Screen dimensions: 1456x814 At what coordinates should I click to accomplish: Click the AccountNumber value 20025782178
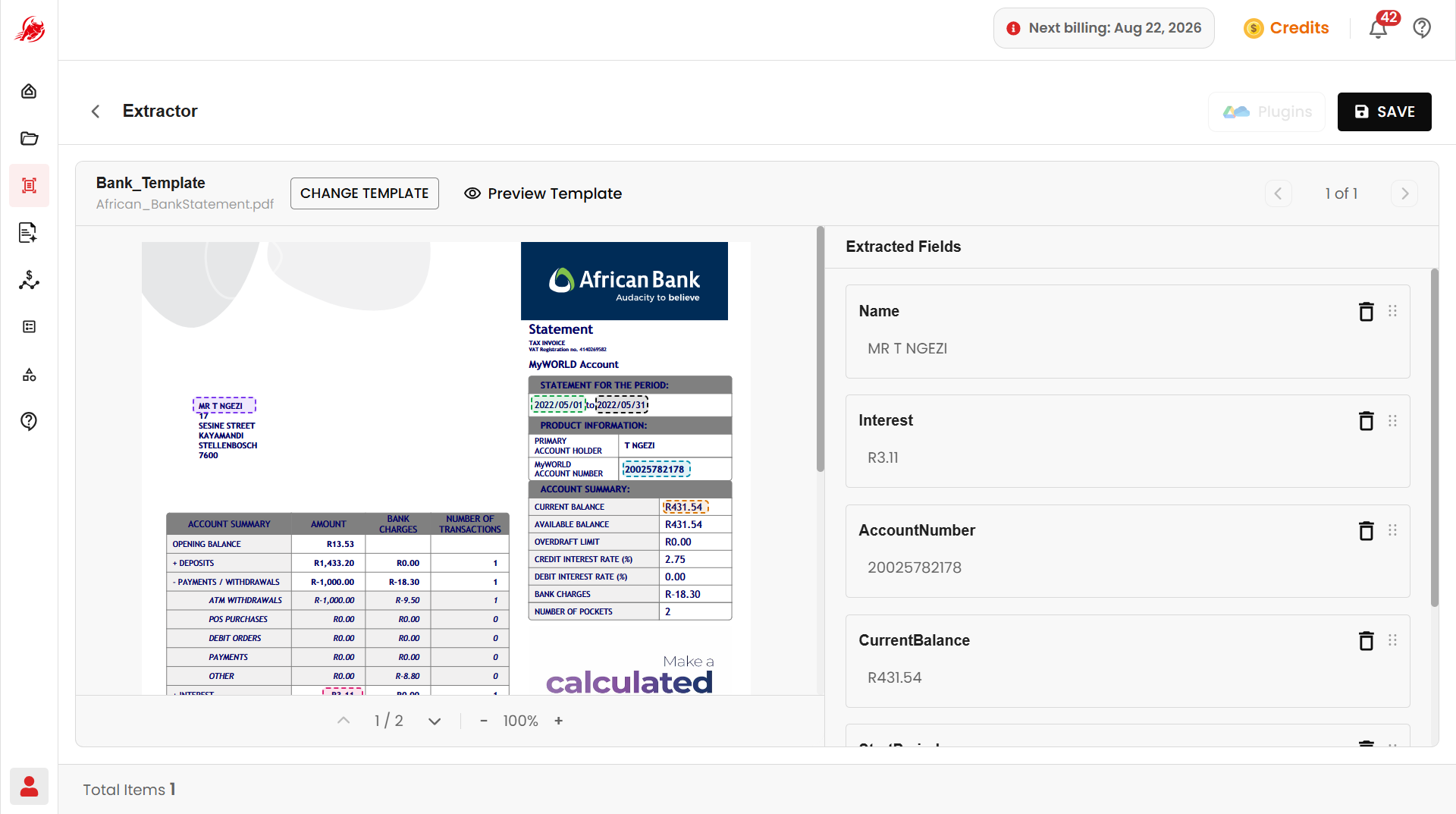[x=915, y=568]
